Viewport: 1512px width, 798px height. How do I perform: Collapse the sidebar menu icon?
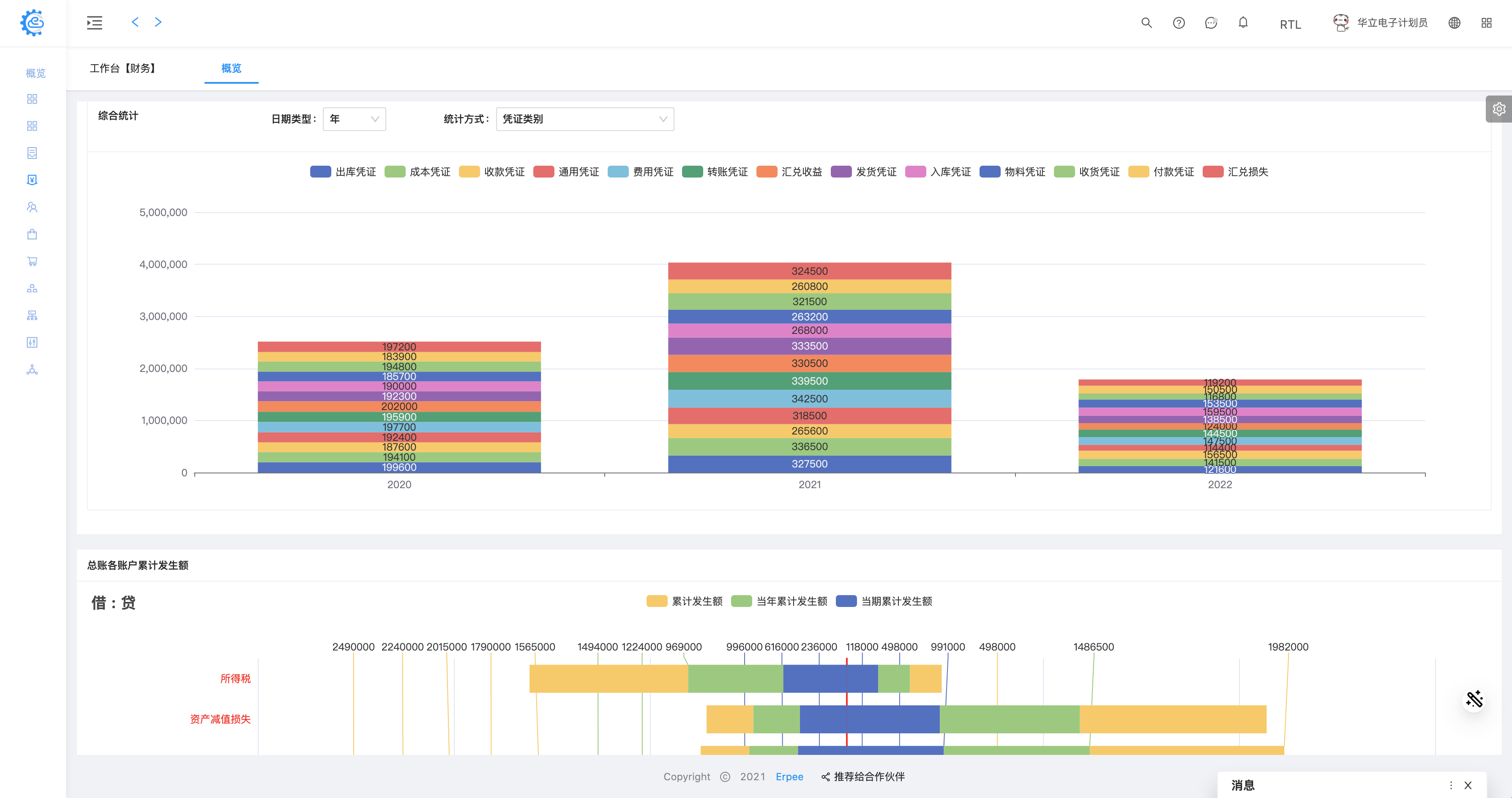click(95, 23)
